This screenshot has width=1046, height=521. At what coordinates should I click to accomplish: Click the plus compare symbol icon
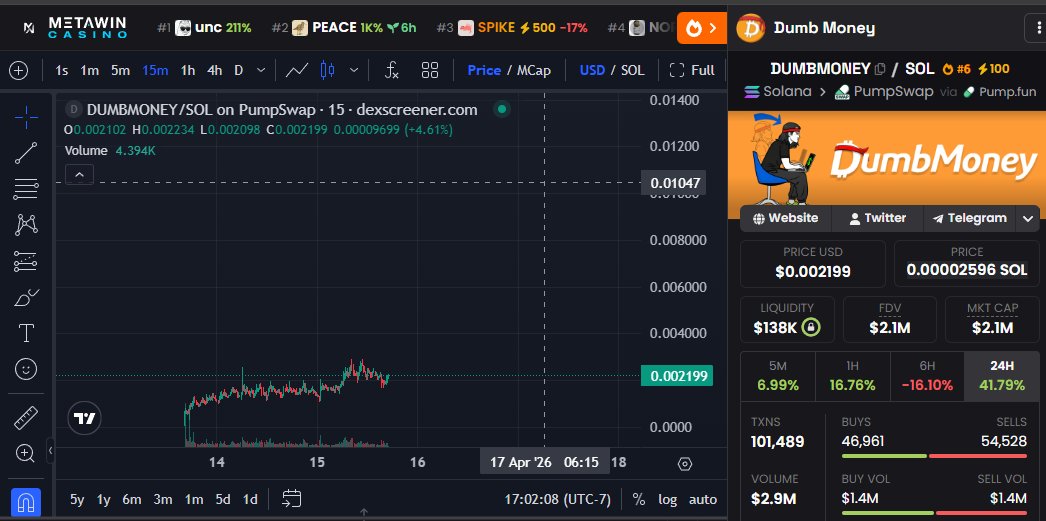click(19, 70)
